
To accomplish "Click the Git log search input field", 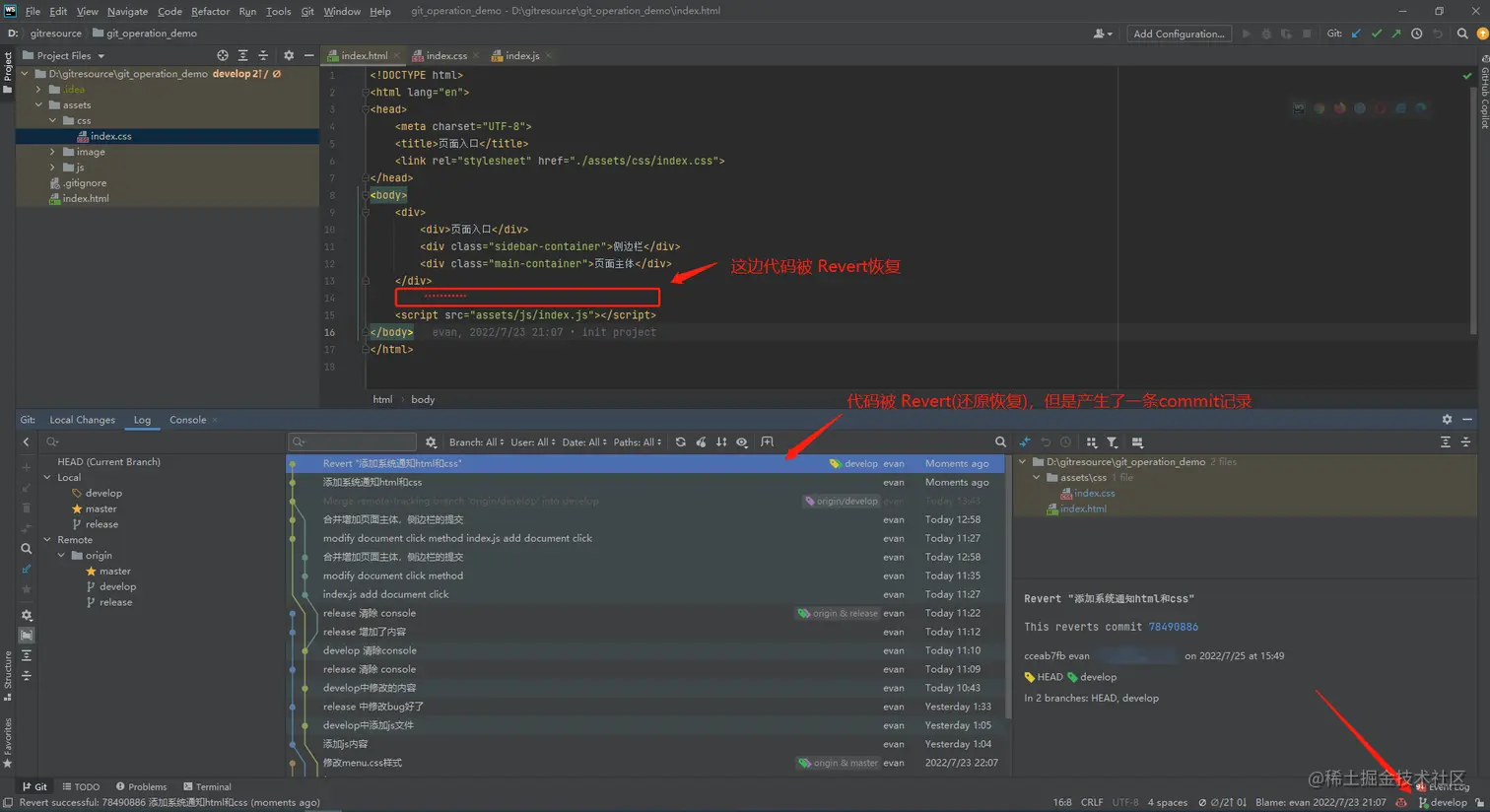I will point(352,442).
